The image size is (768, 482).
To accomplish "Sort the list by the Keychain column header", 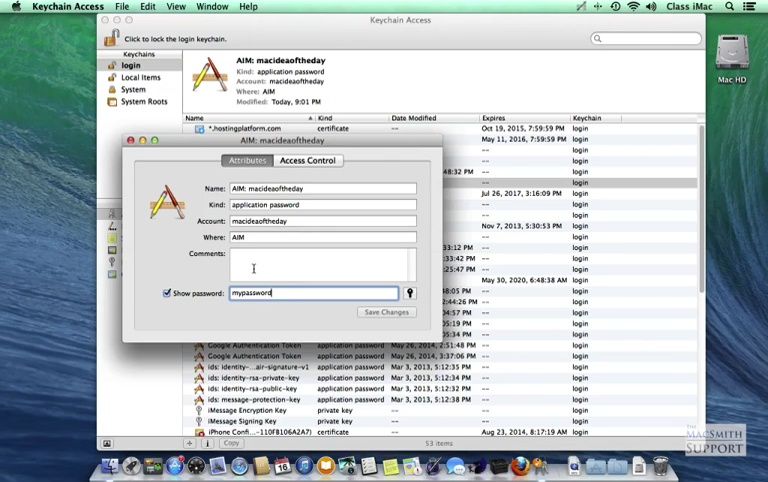I will (596, 118).
